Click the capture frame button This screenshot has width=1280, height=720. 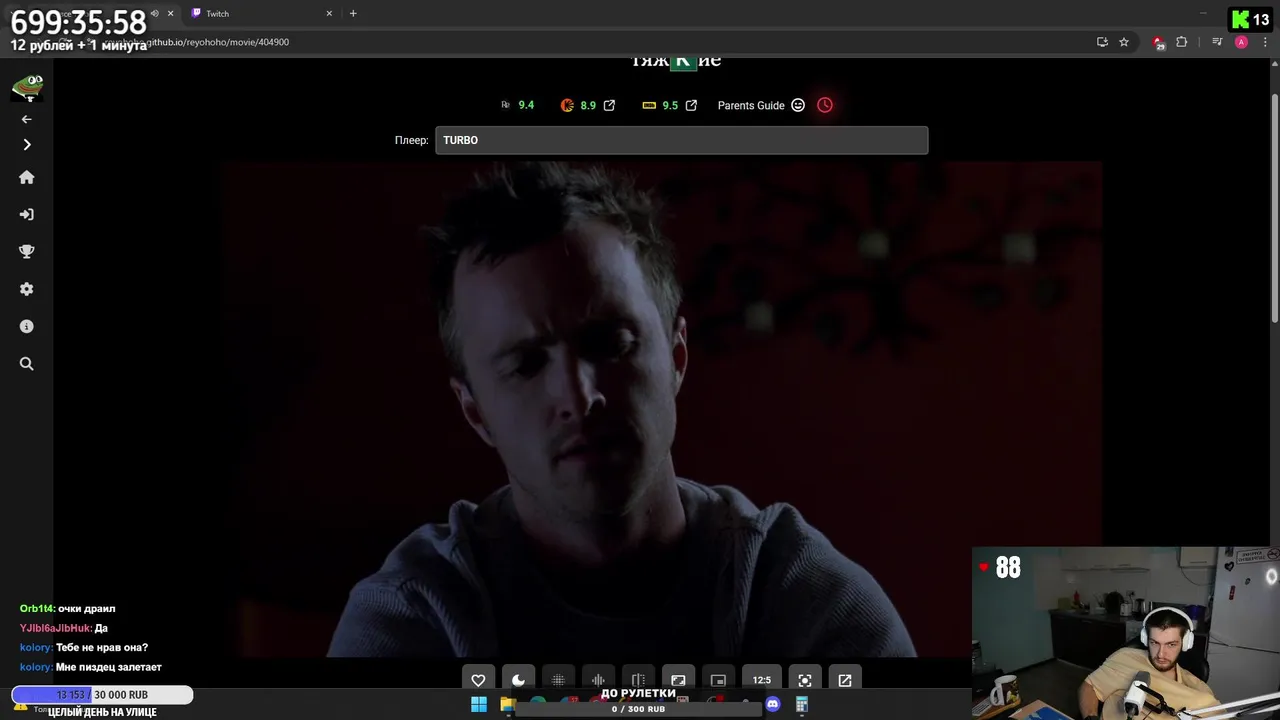805,680
